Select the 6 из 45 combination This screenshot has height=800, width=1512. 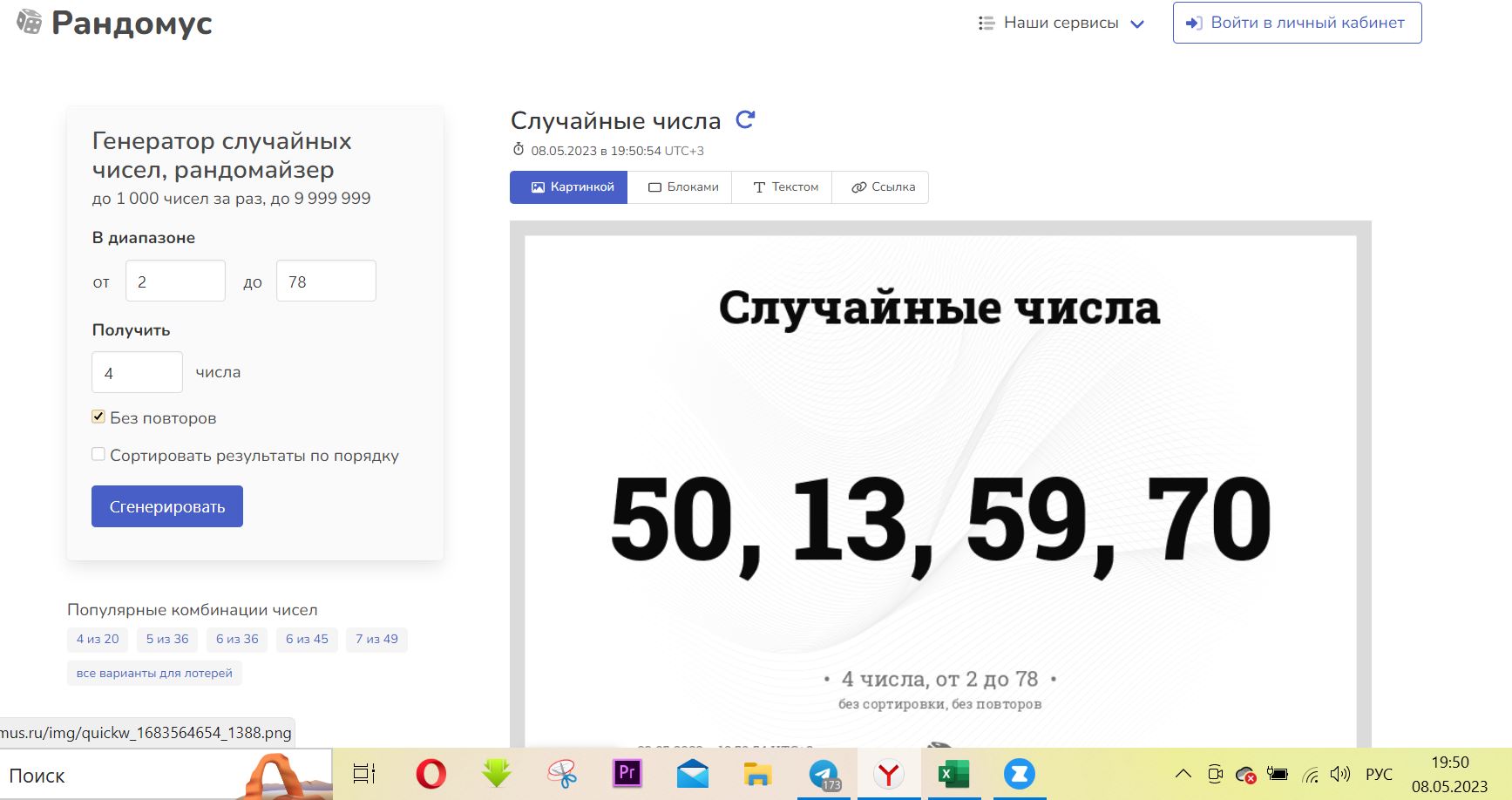(307, 640)
